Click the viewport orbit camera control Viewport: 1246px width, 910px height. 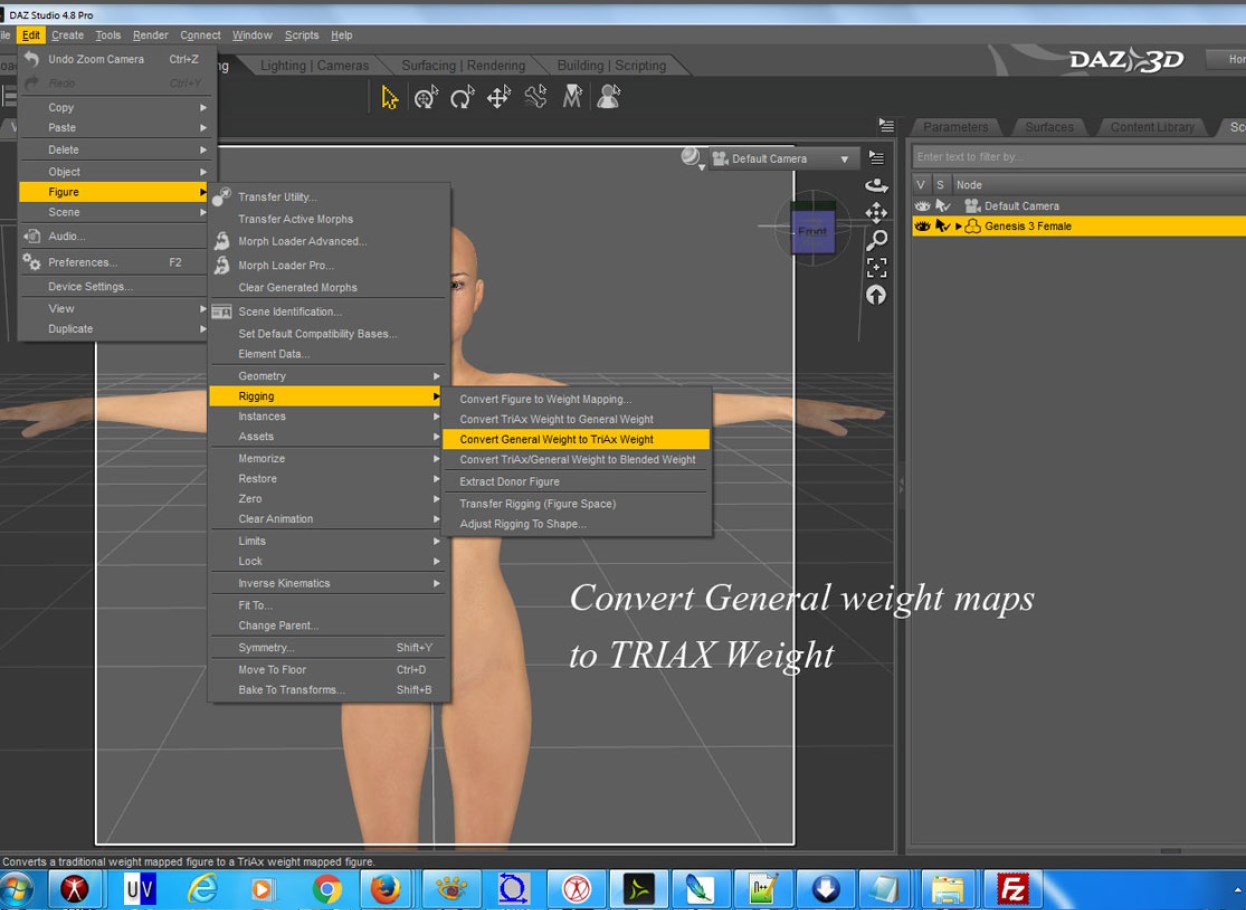876,186
